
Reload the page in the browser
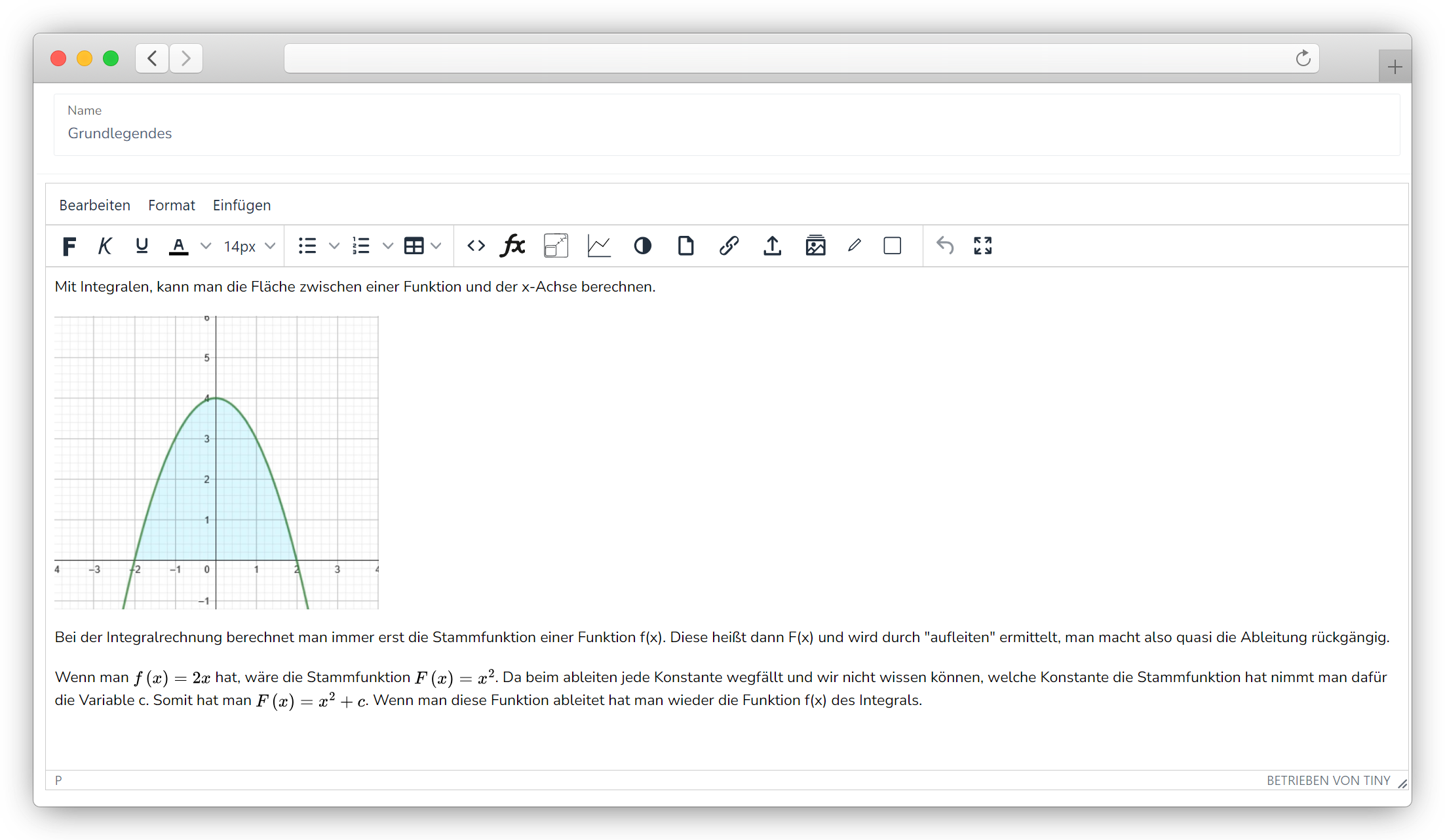point(1303,58)
